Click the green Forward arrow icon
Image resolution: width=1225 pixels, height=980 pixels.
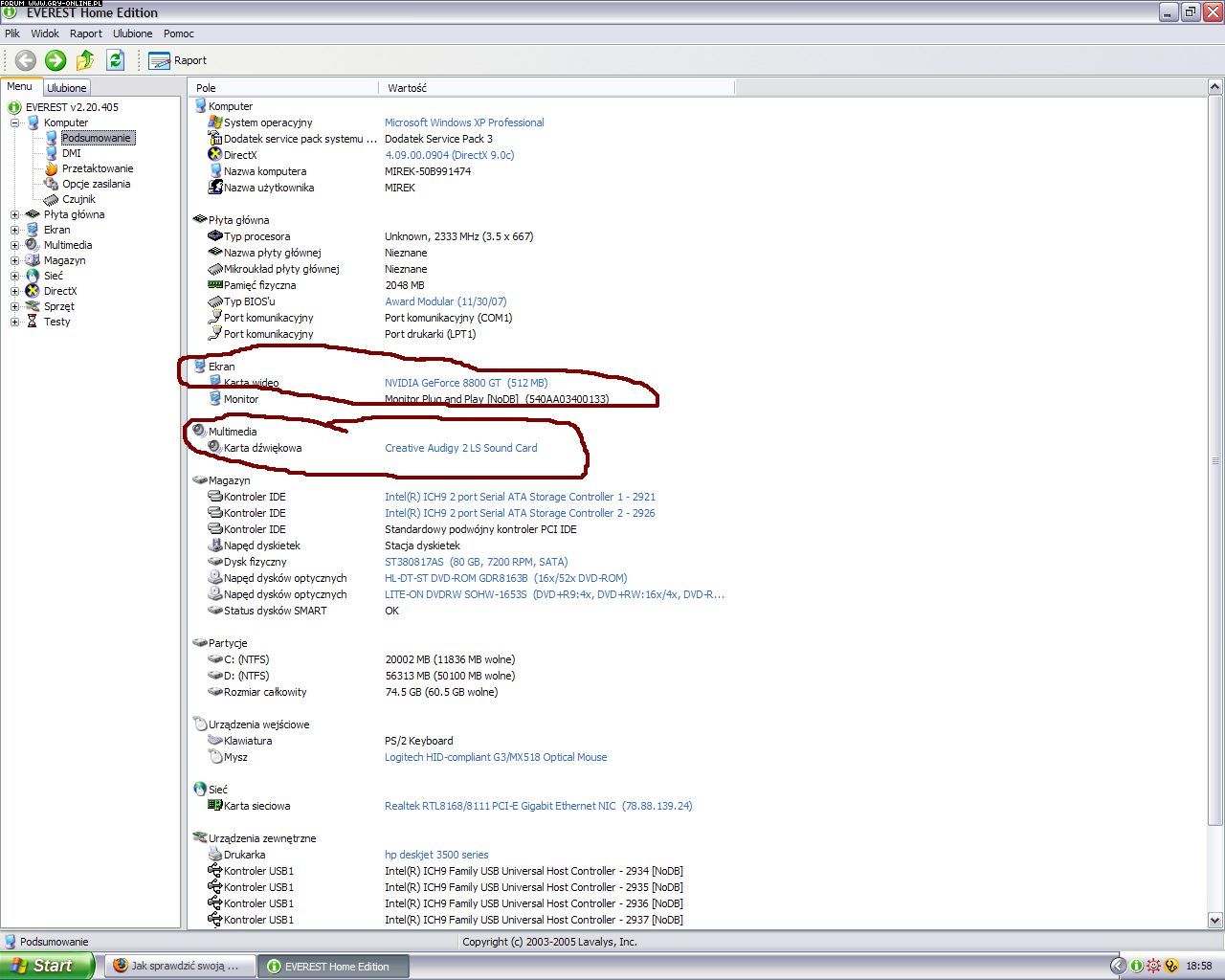[56, 60]
